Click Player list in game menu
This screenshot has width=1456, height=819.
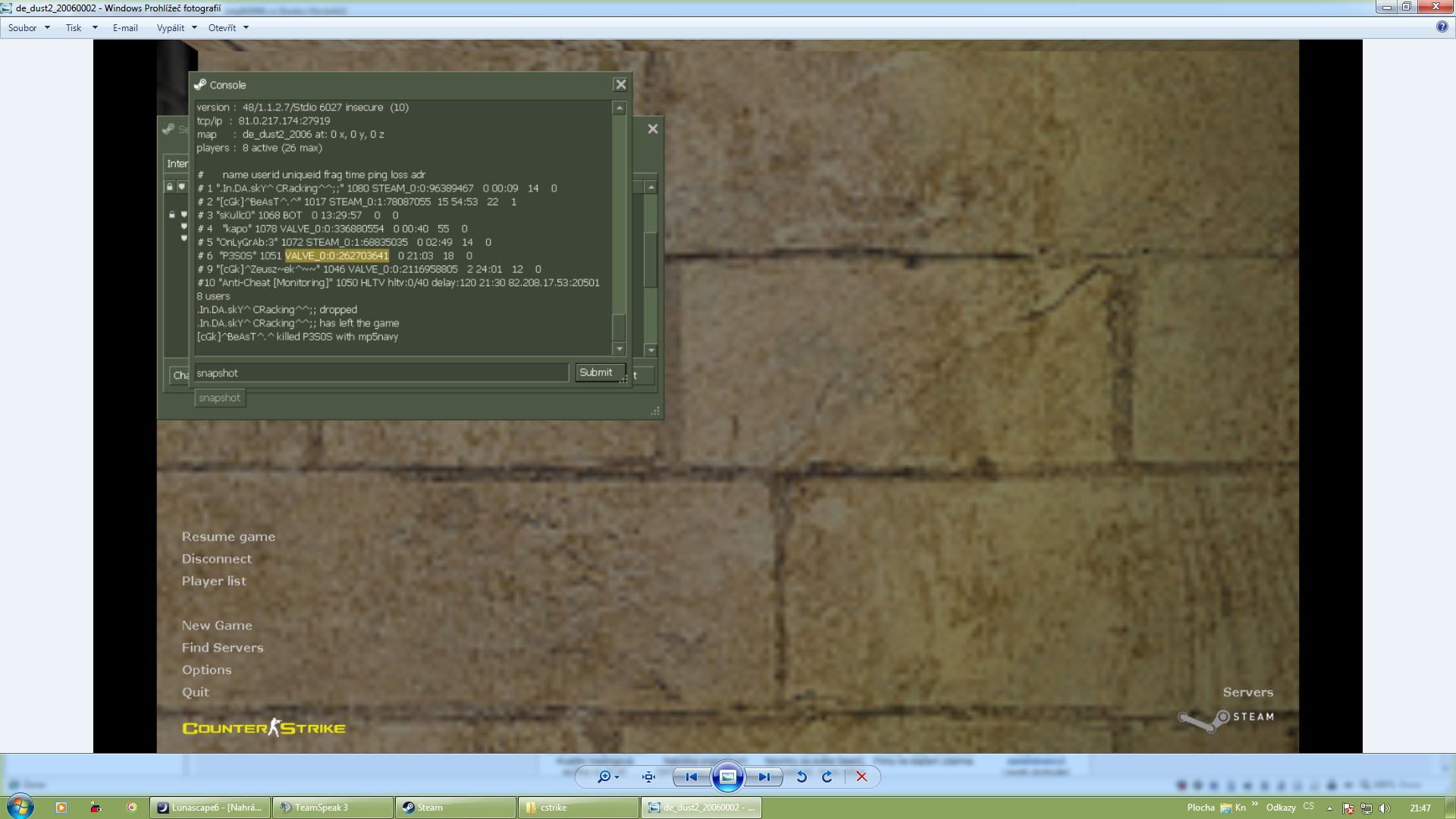pyautogui.click(x=214, y=581)
